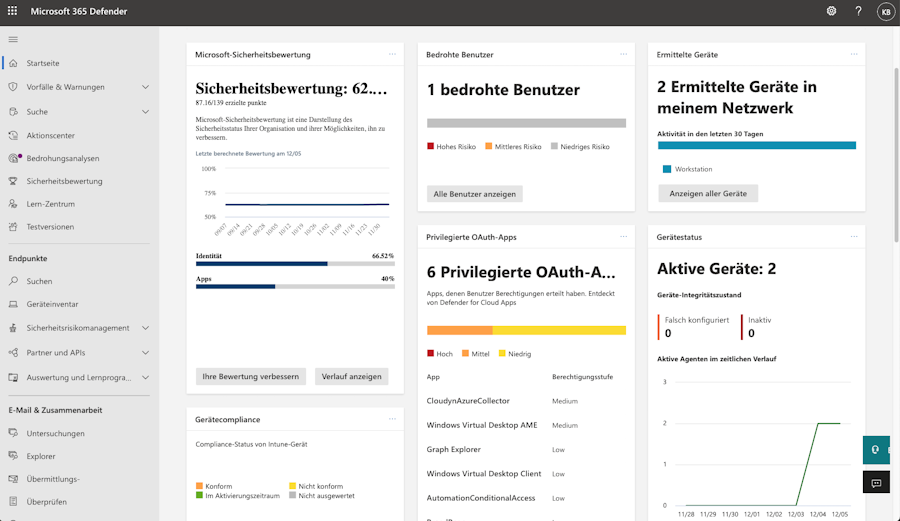Click Microsoft 365 Defender title

(x=79, y=11)
